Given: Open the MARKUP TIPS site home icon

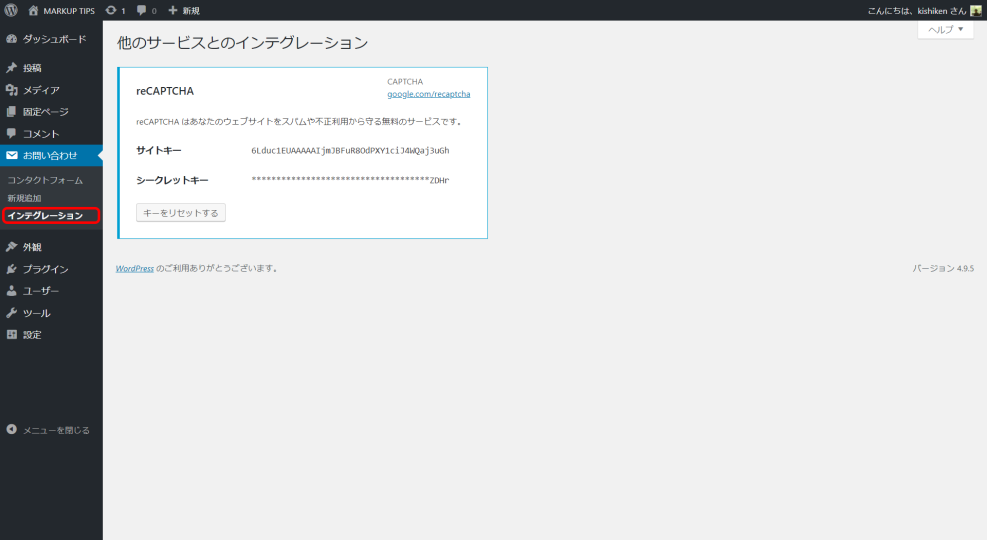Looking at the screenshot, I should point(34,10).
